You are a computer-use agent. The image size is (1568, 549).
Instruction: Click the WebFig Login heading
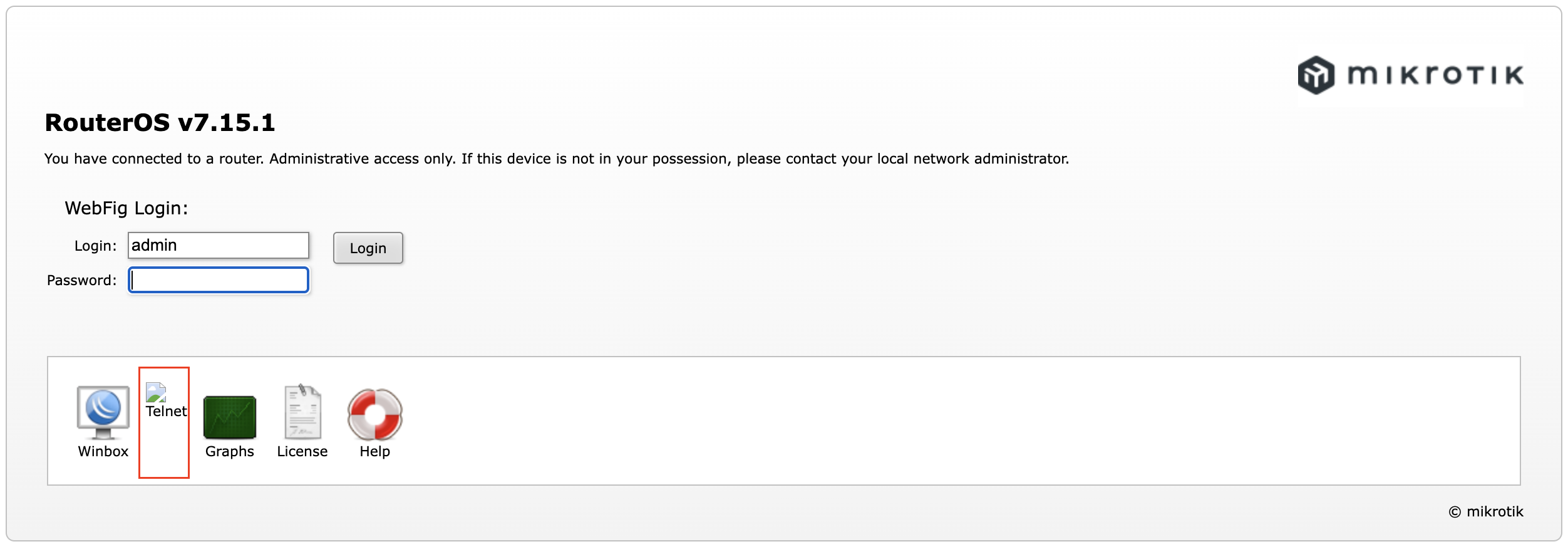point(126,208)
